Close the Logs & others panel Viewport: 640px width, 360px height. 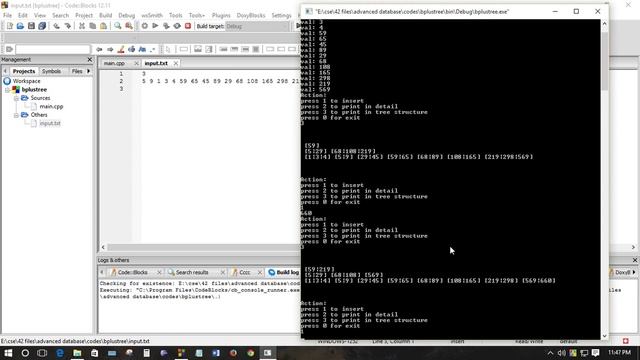tap(635, 260)
